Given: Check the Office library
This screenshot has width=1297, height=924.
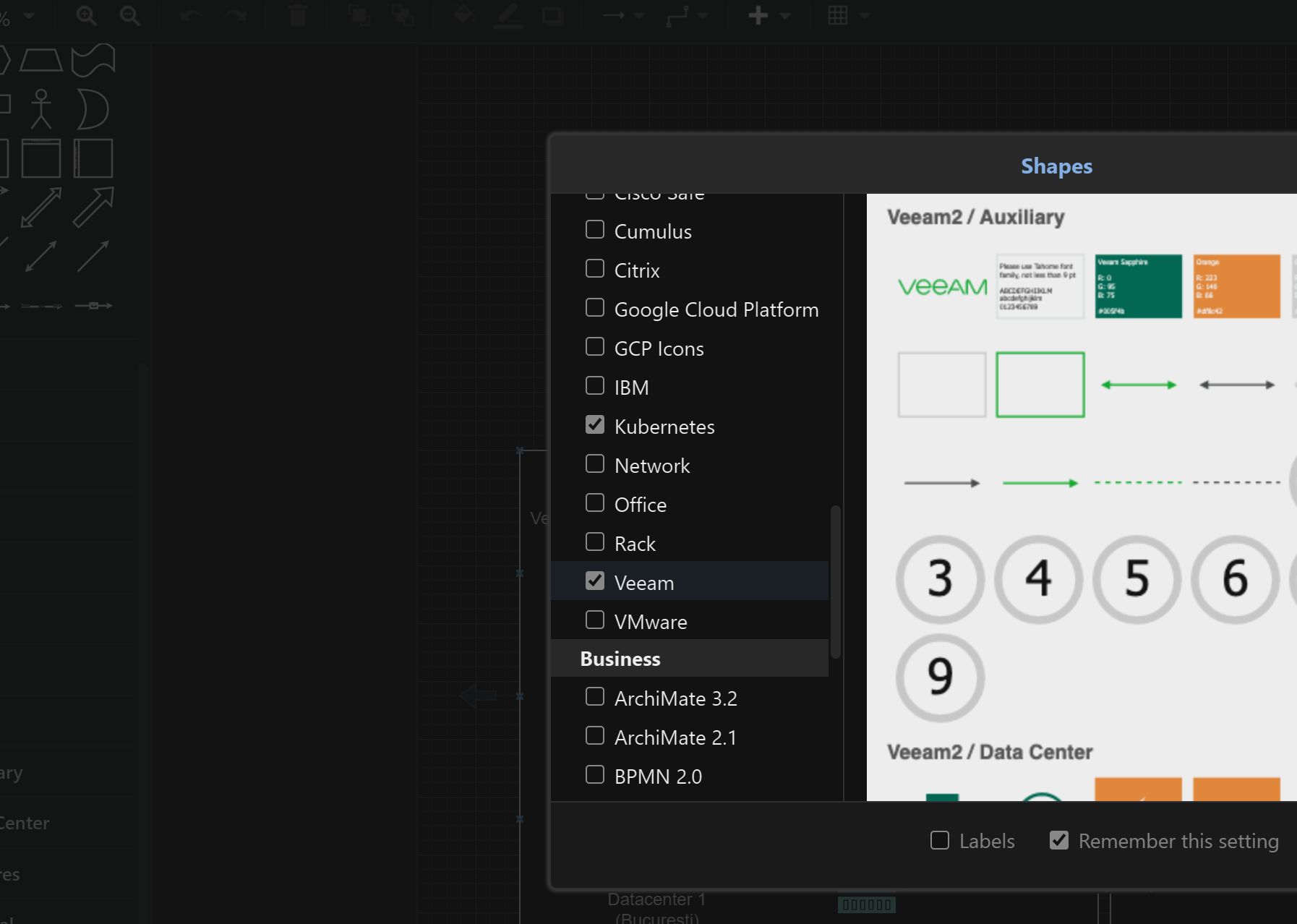Looking at the screenshot, I should tap(595, 503).
